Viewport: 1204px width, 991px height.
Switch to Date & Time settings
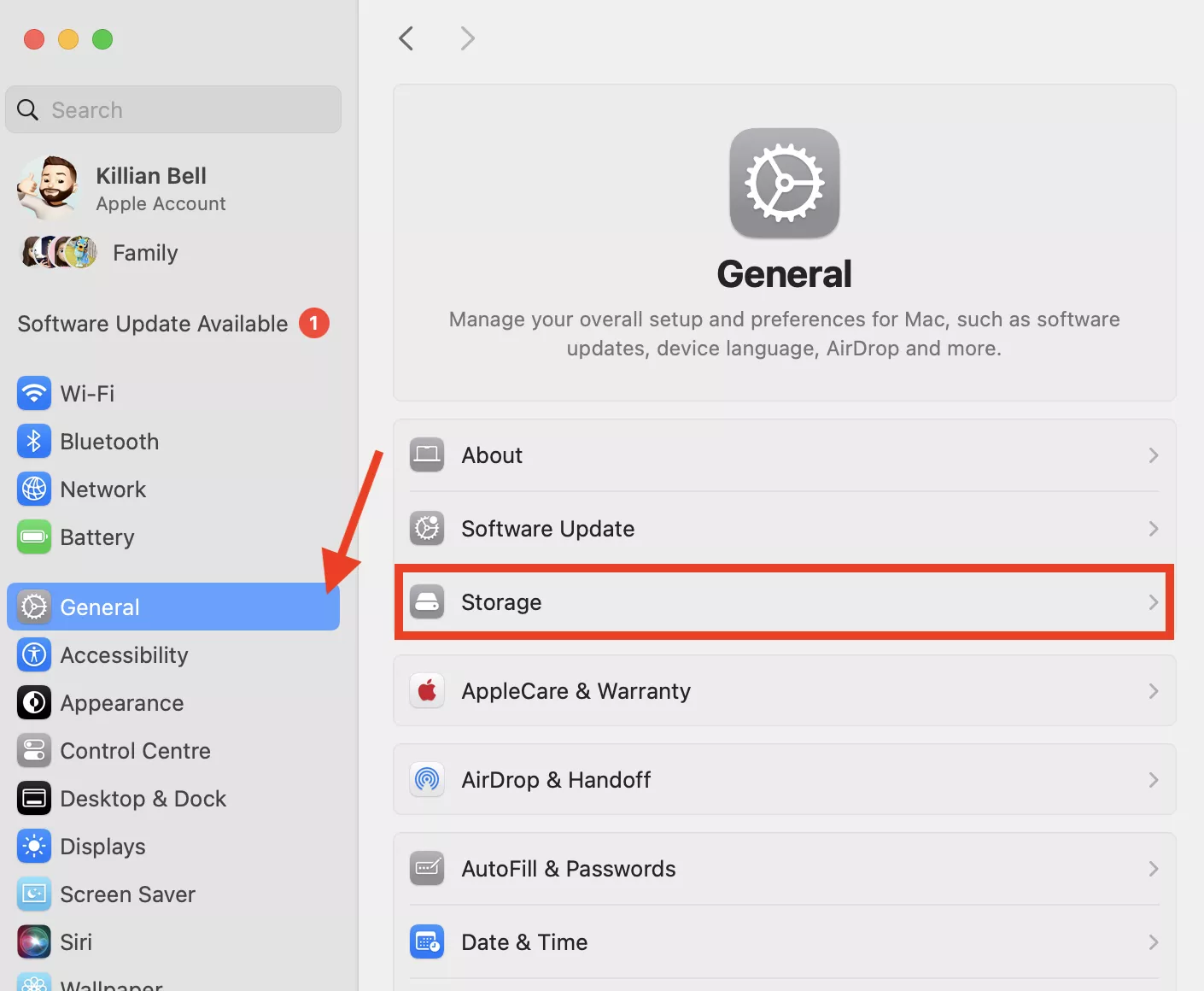(784, 941)
